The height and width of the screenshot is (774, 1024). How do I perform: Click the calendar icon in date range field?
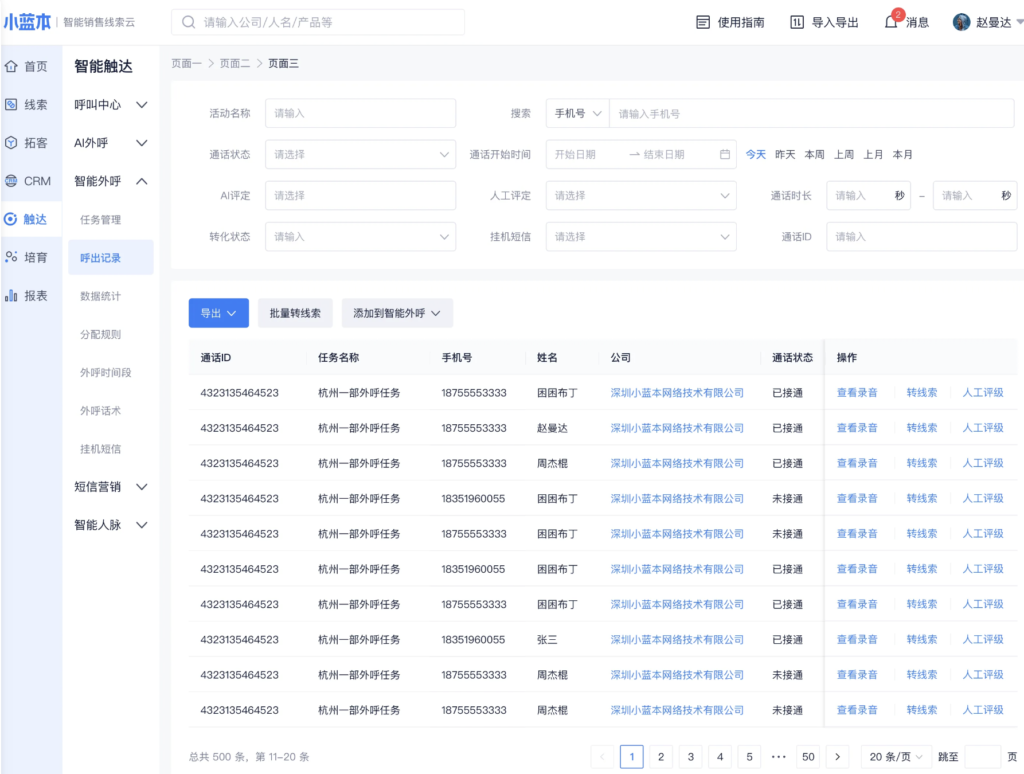coord(725,154)
